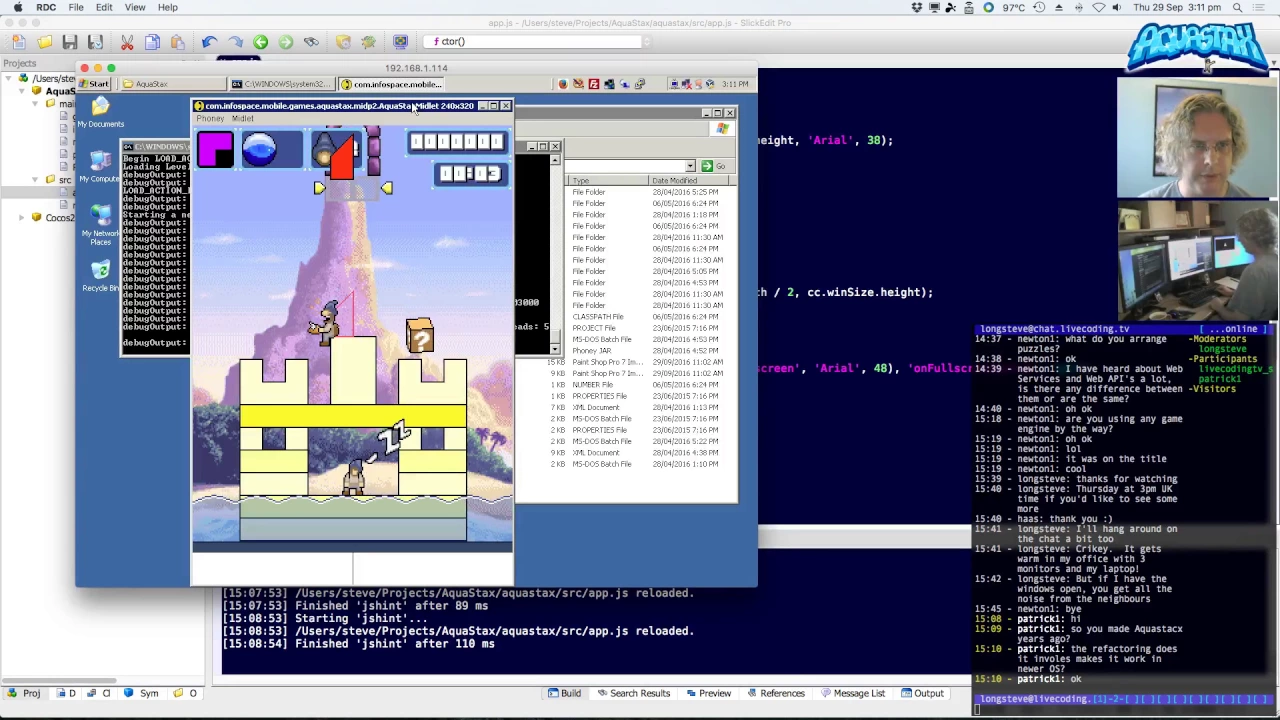Click the green Forward navigation arrow
Viewport: 1280px width, 720px height.
286,42
